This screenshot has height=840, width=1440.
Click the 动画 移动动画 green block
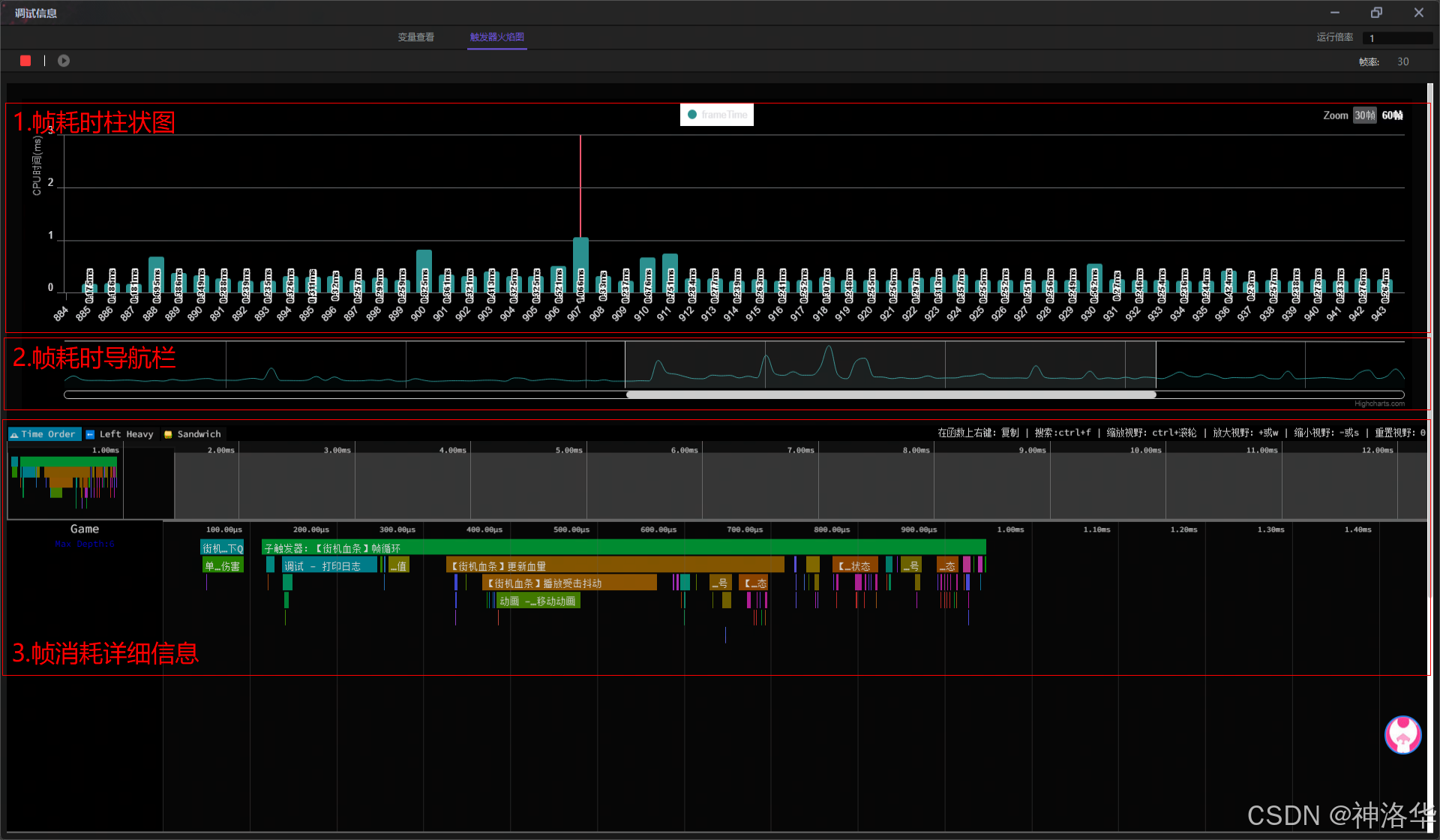pos(538,601)
